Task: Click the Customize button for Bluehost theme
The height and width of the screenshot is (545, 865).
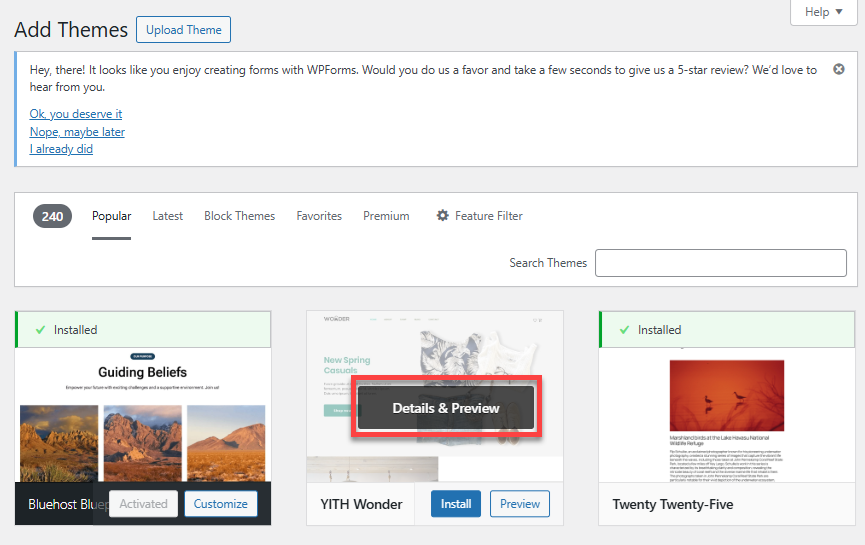Action: point(221,504)
